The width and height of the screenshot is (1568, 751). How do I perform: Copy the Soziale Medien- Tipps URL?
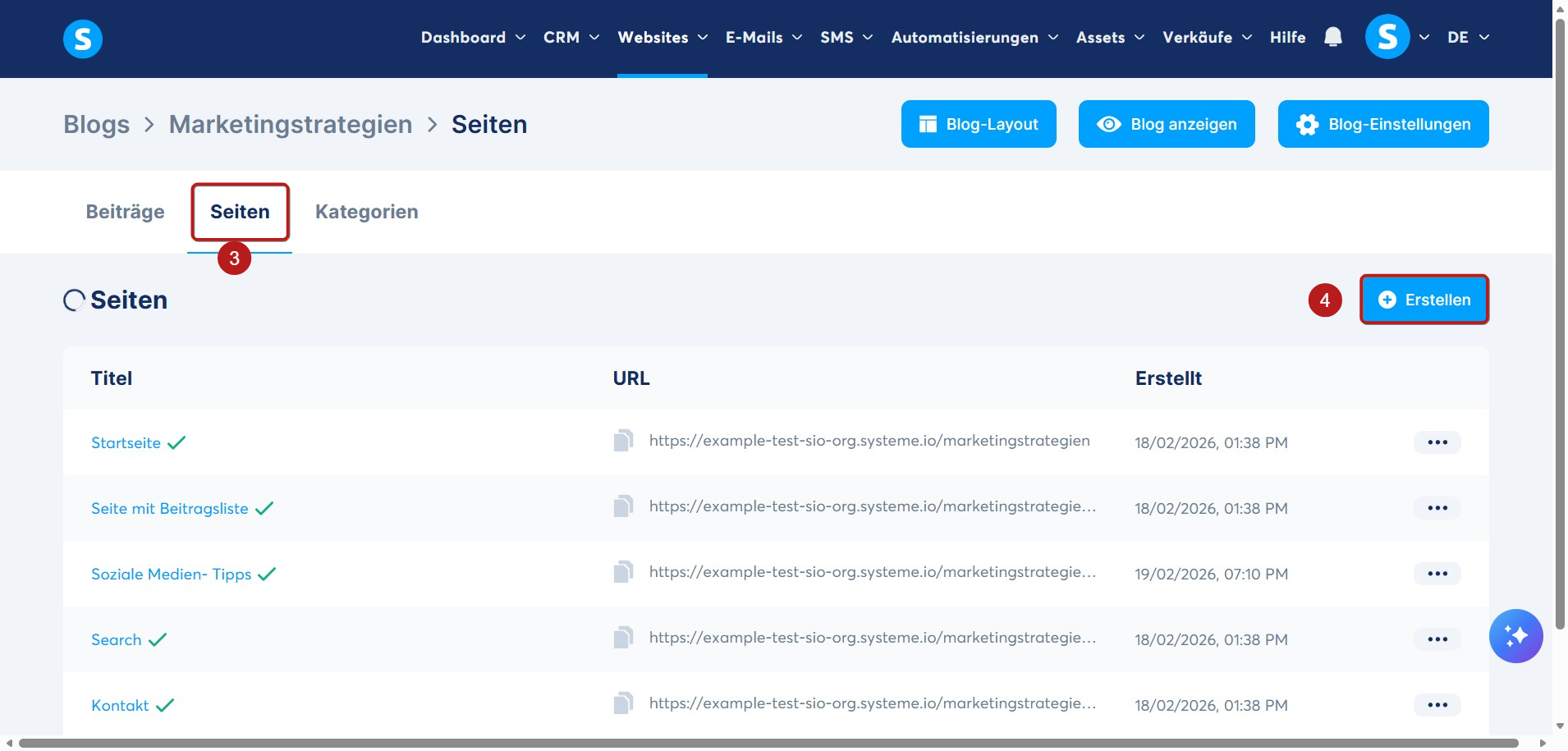pos(623,572)
